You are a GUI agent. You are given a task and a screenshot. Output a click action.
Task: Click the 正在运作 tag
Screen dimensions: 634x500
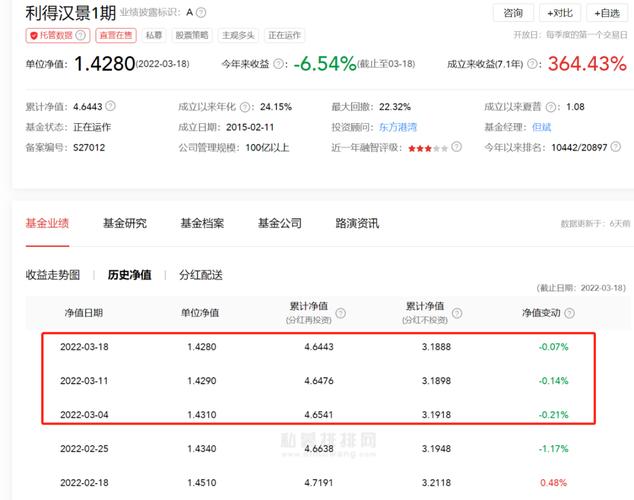[x=284, y=35]
